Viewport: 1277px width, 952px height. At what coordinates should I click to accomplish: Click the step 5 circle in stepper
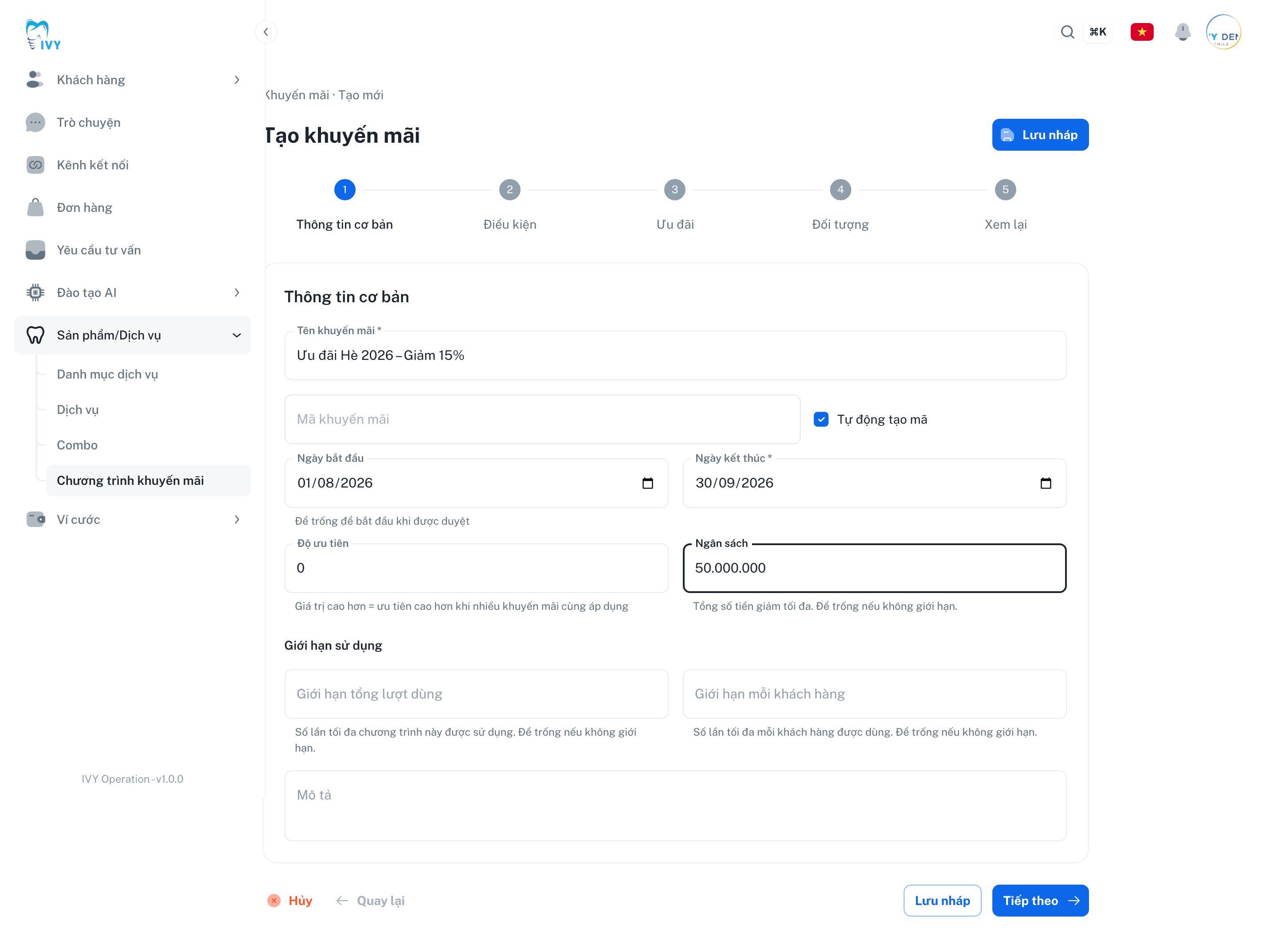(x=1005, y=190)
